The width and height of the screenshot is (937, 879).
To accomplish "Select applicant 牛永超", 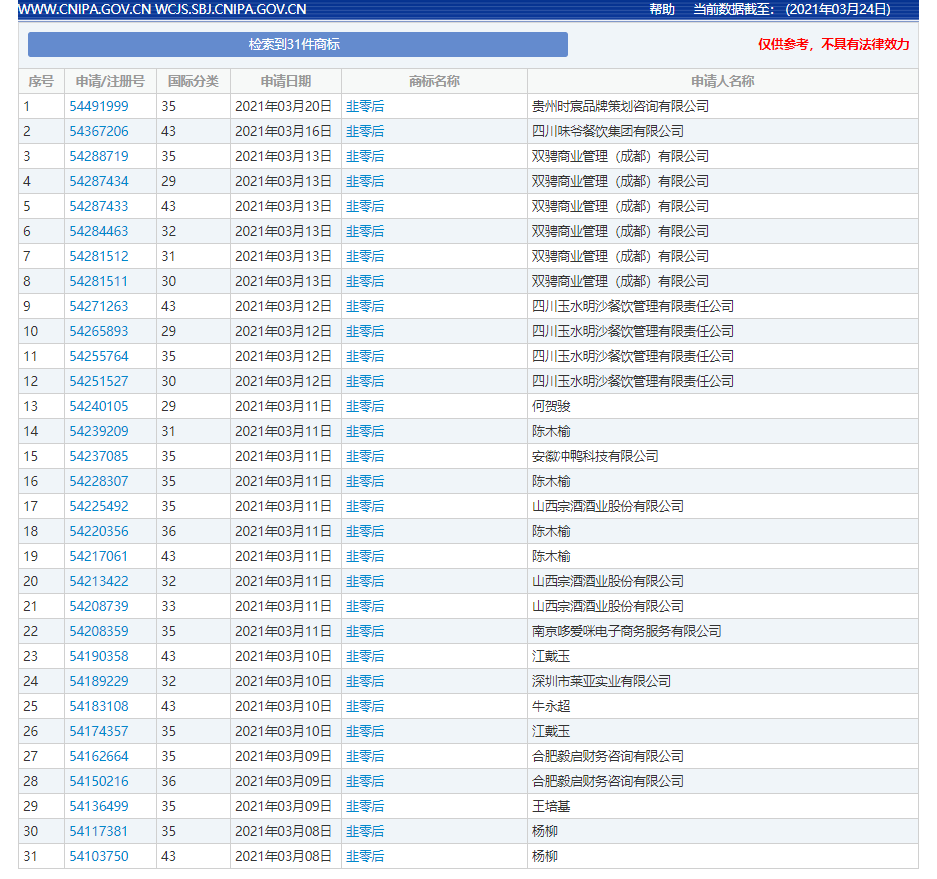I will click(551, 707).
